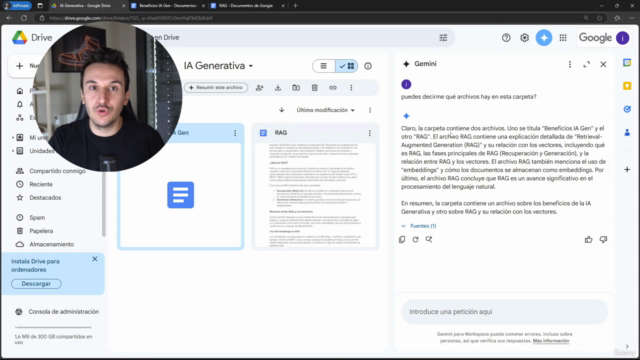Click the storage usage progress bar
The width and height of the screenshot is (640, 360).
(x=53, y=327)
